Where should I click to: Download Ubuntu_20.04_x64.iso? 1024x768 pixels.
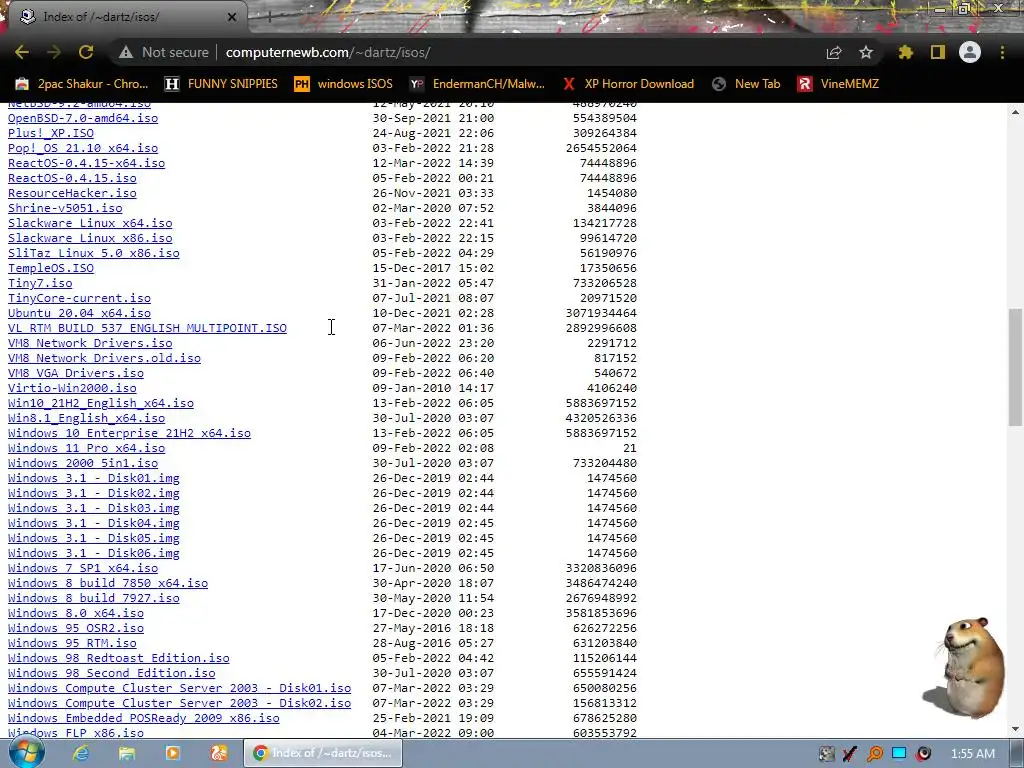pos(79,313)
